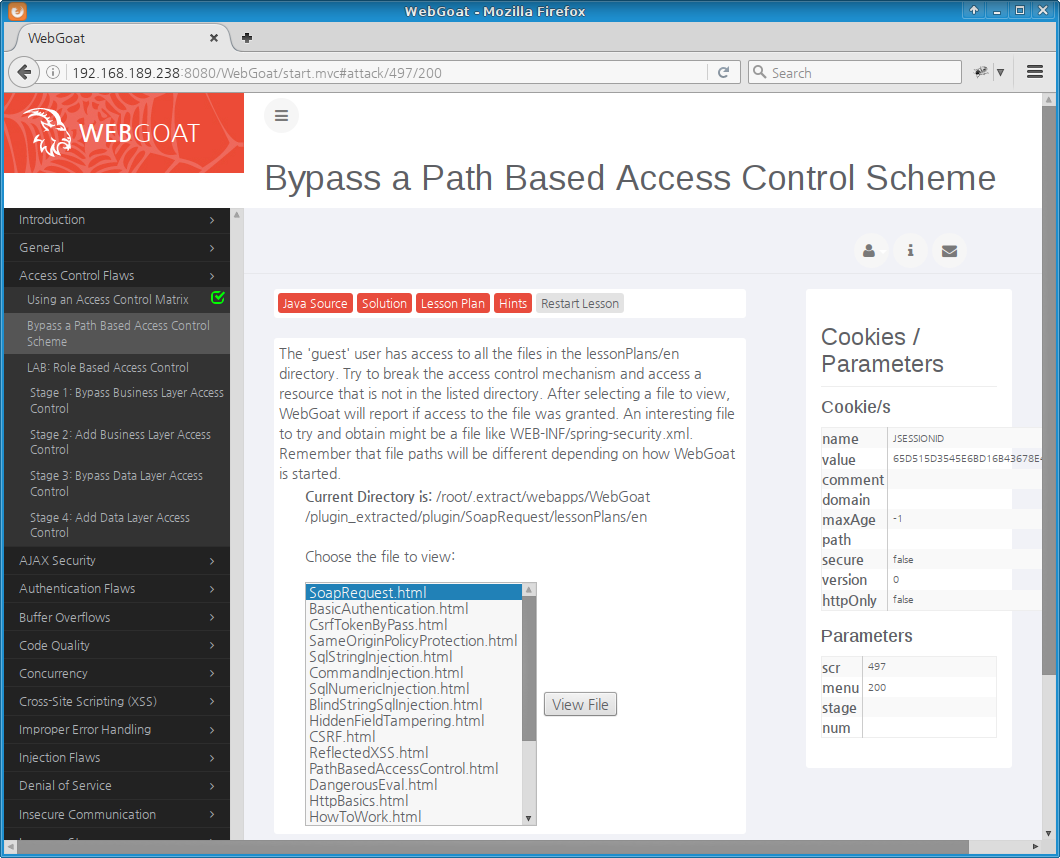Expand the Code Quality section
The image size is (1060, 858).
117,646
